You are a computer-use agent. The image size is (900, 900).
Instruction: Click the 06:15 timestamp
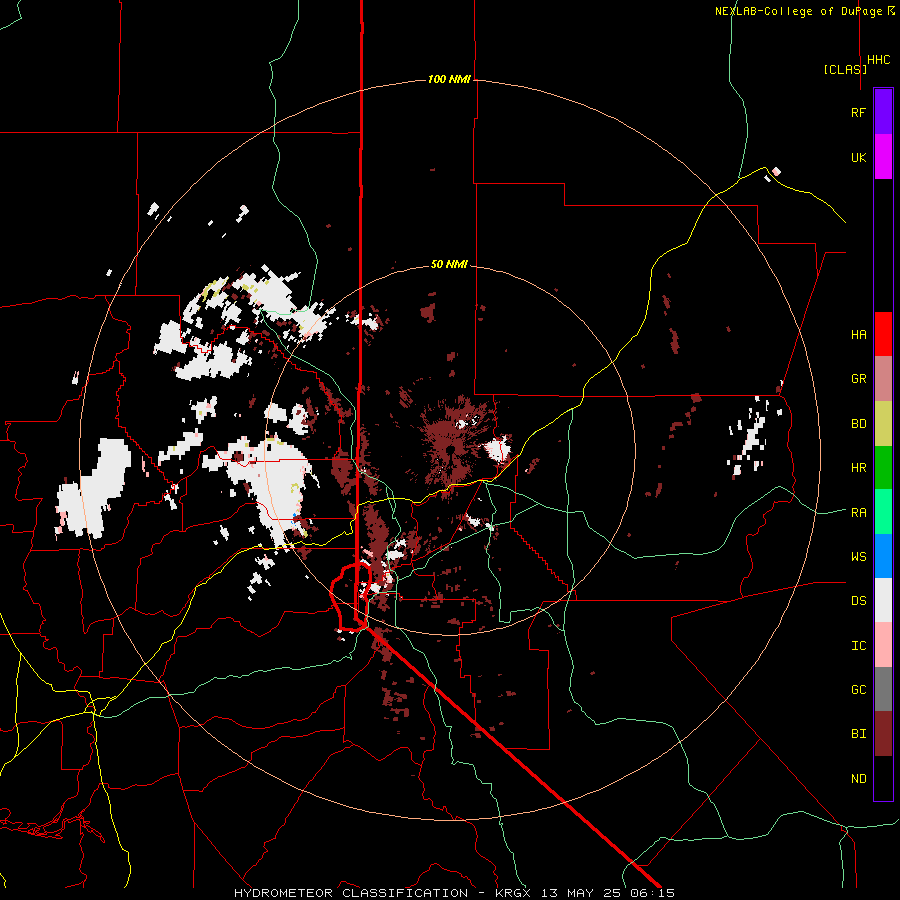pyautogui.click(x=655, y=893)
